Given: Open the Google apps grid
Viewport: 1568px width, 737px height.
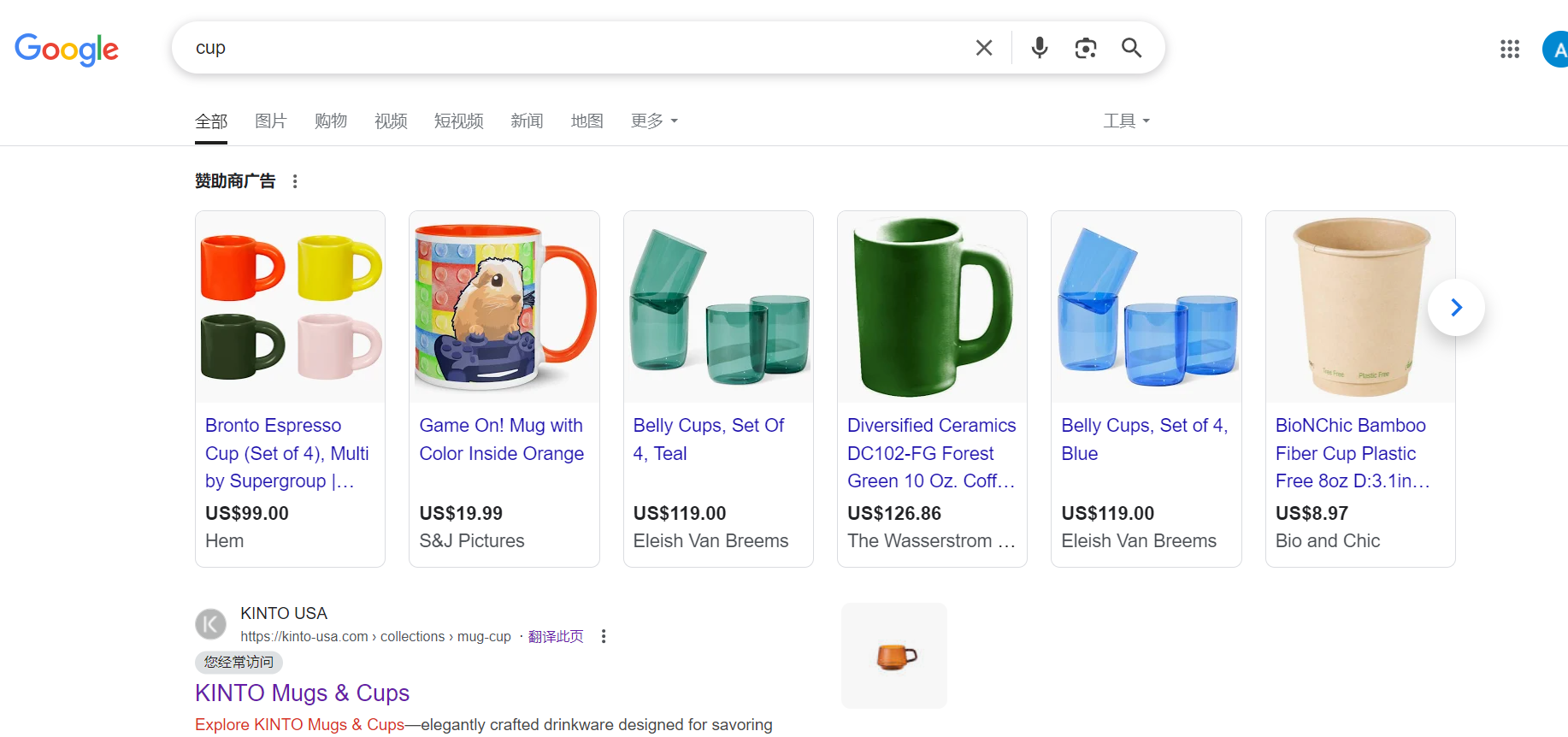Looking at the screenshot, I should (x=1510, y=49).
